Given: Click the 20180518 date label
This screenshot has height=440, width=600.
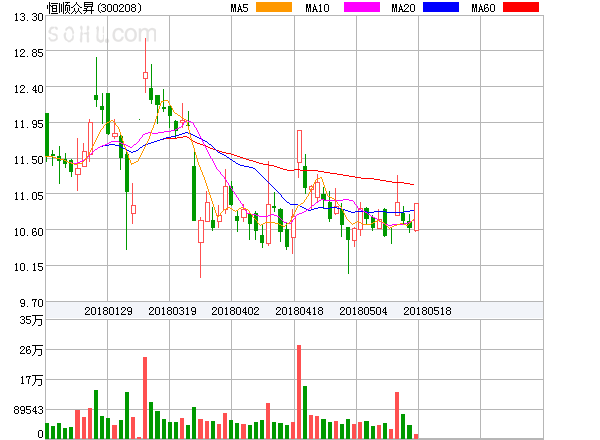Looking at the screenshot, I should (427, 311).
